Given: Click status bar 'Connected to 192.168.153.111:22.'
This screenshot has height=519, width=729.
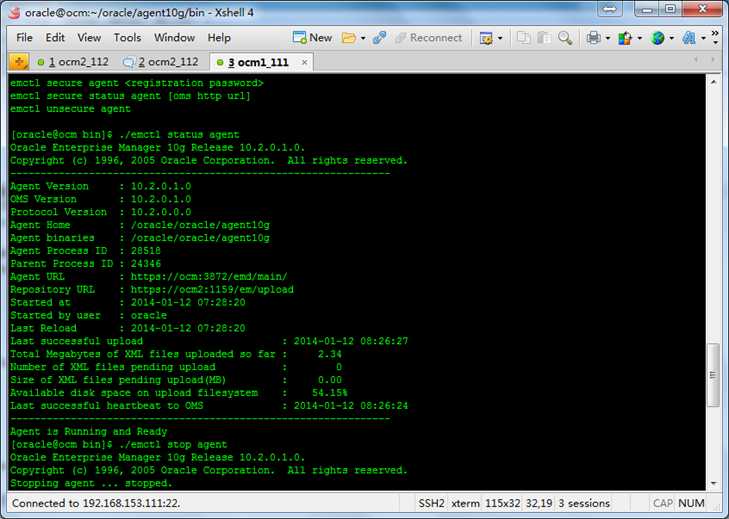Looking at the screenshot, I should point(96,503).
